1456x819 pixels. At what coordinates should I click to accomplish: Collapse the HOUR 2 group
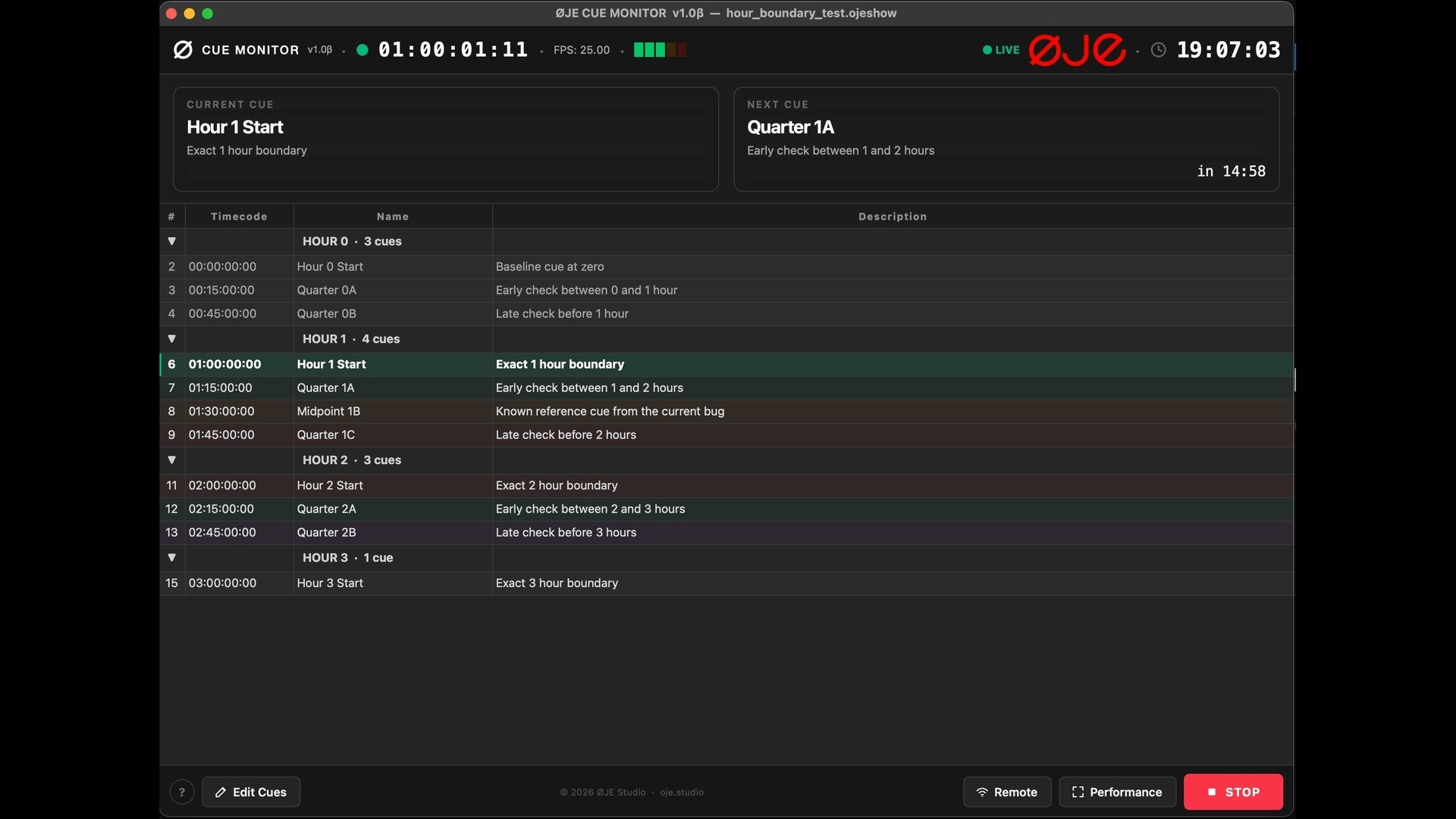[x=172, y=460]
